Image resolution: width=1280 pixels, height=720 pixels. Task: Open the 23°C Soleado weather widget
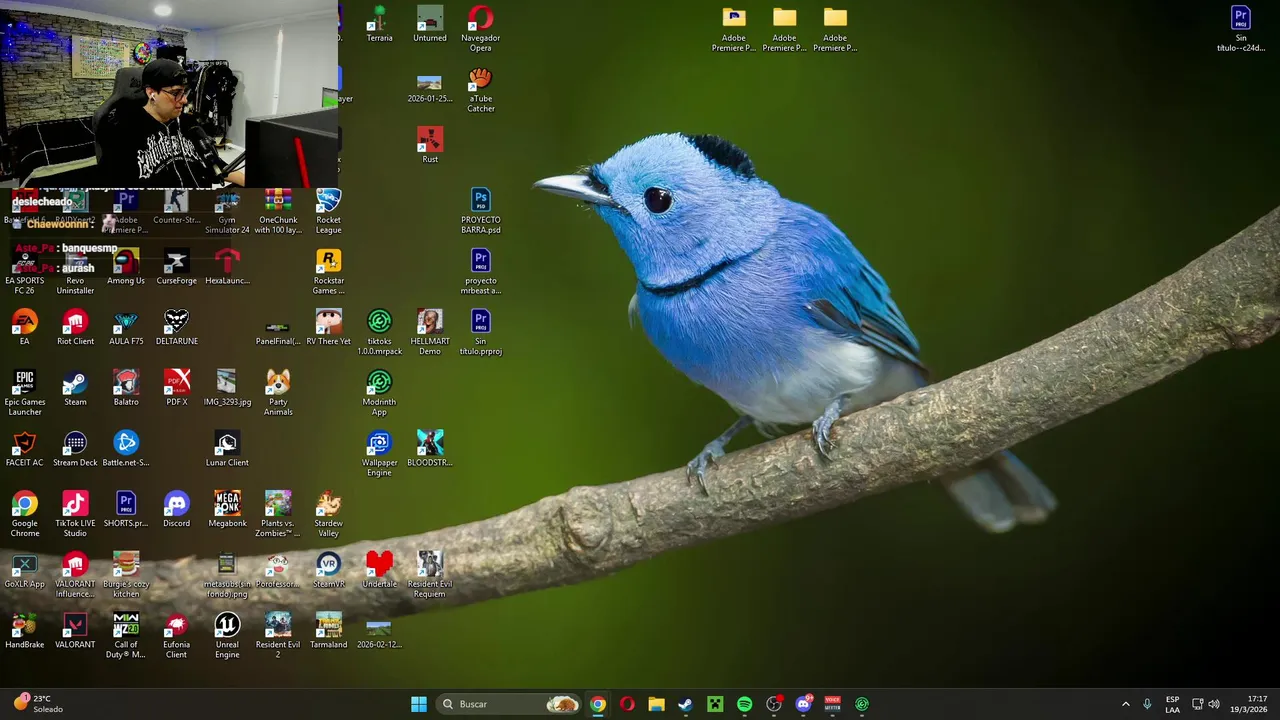click(38, 704)
